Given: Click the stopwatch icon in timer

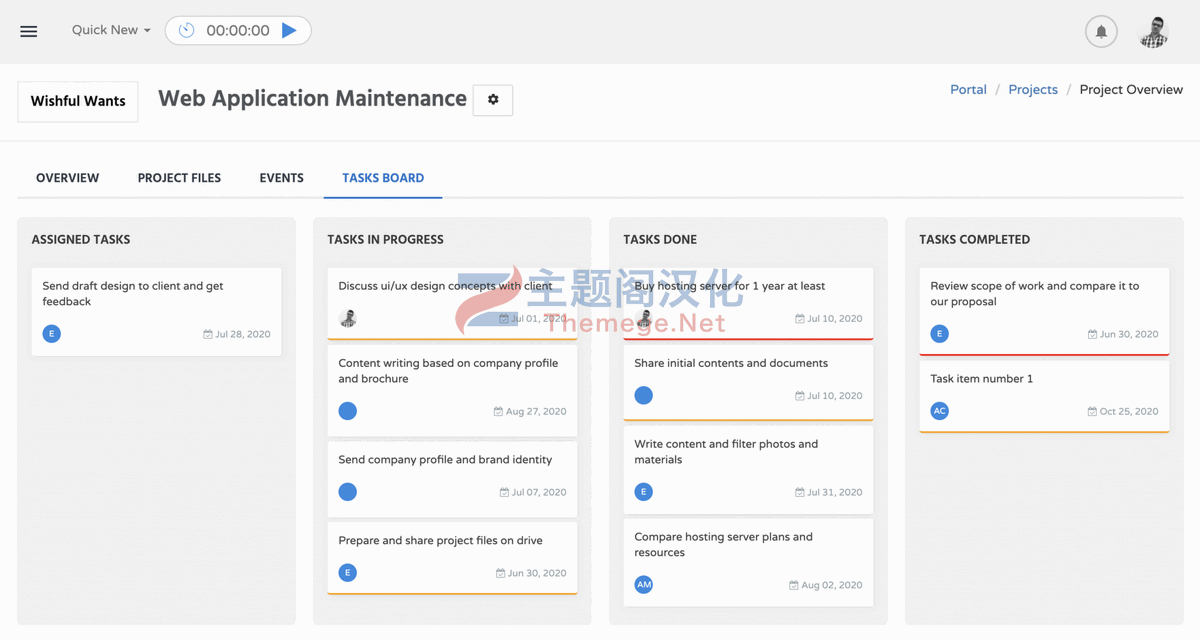Looking at the screenshot, I should [186, 30].
